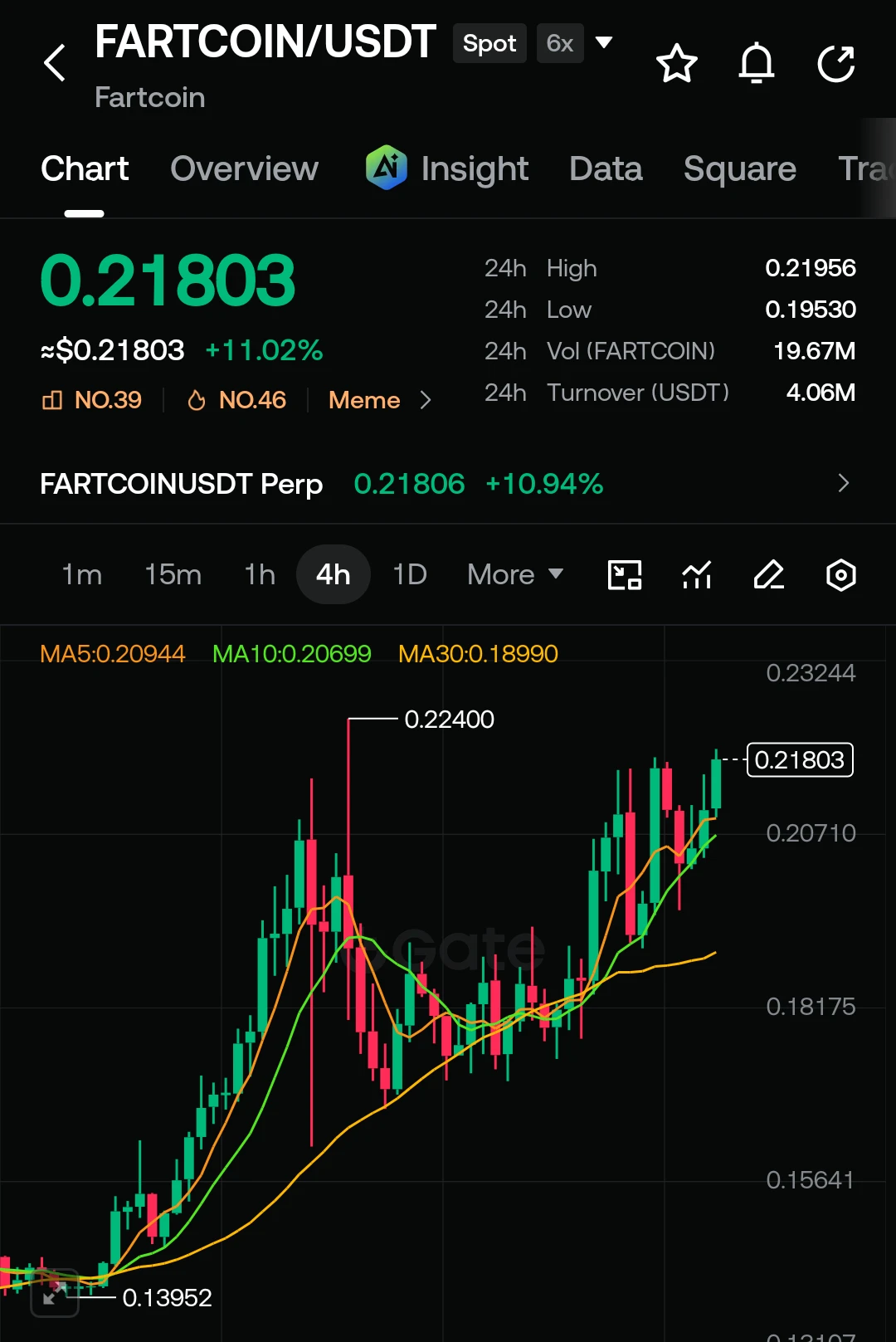Select the 1m timeframe

point(82,574)
